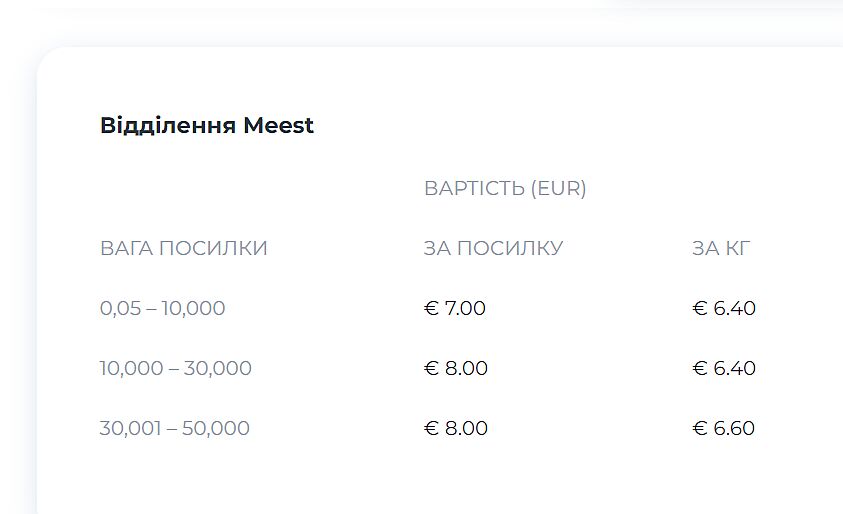Click the (EUR) currency label
The height and width of the screenshot is (514, 843).
point(559,188)
